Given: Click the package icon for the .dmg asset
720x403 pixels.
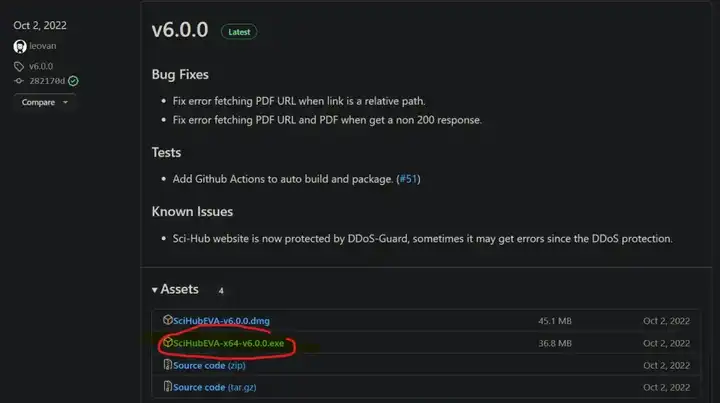Looking at the screenshot, I should pyautogui.click(x=168, y=321).
